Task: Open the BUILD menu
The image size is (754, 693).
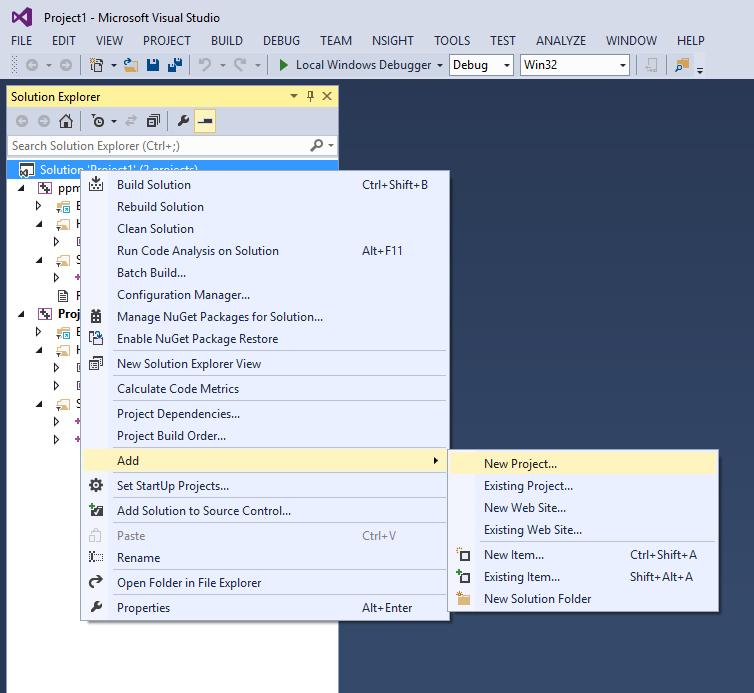Action: (x=227, y=41)
